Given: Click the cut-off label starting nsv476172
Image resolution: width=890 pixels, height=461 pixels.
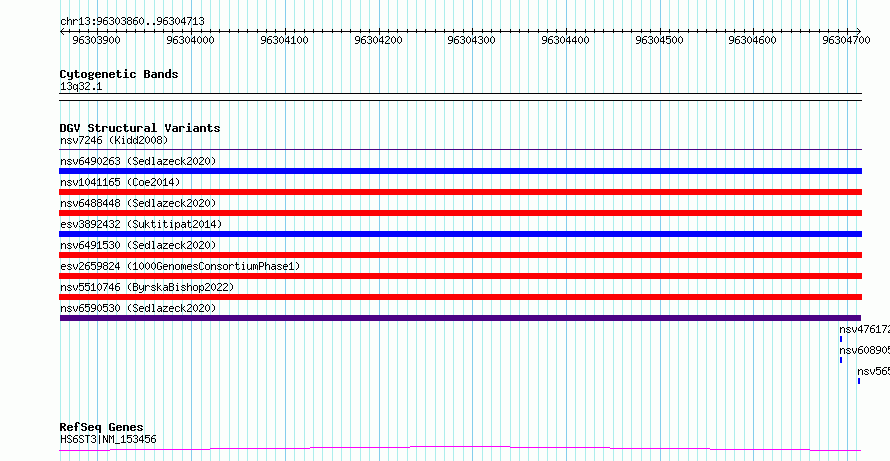Looking at the screenshot, I should [x=864, y=329].
